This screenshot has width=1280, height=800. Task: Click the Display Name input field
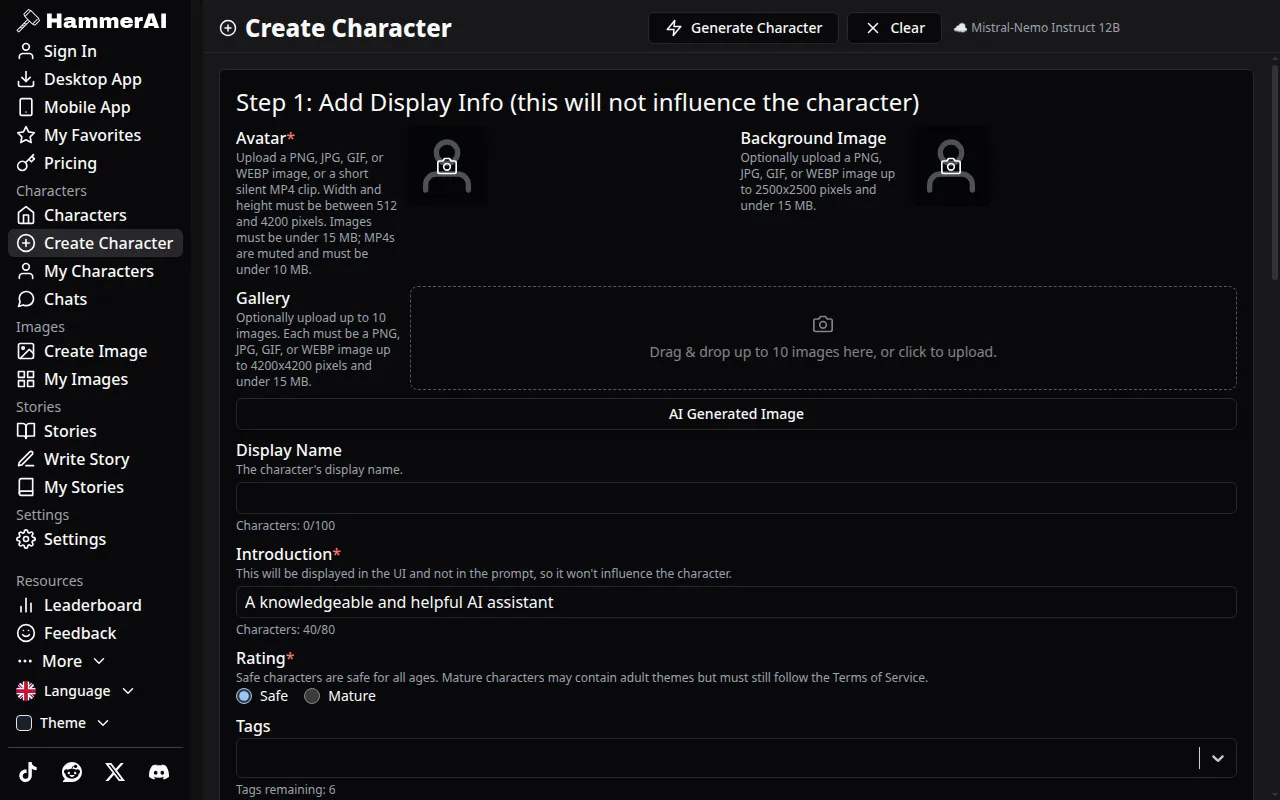point(736,498)
